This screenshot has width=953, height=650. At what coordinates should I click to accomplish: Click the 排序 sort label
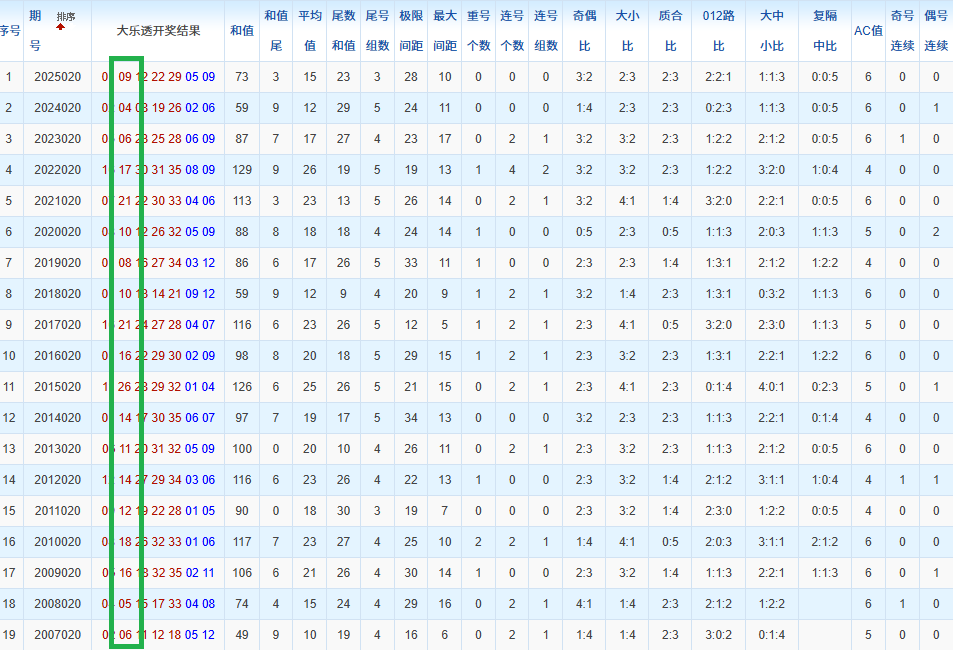click(66, 16)
